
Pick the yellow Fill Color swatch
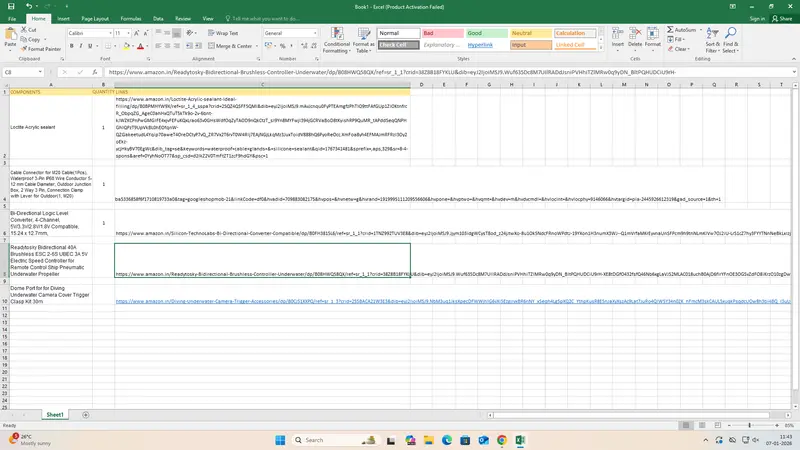tap(126, 46)
